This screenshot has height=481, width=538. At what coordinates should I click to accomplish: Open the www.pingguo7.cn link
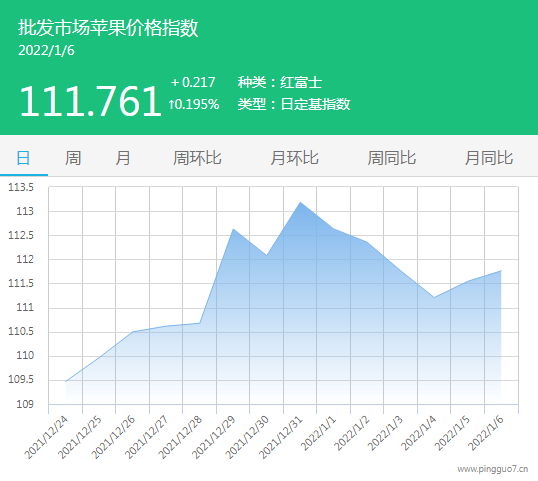[493, 469]
